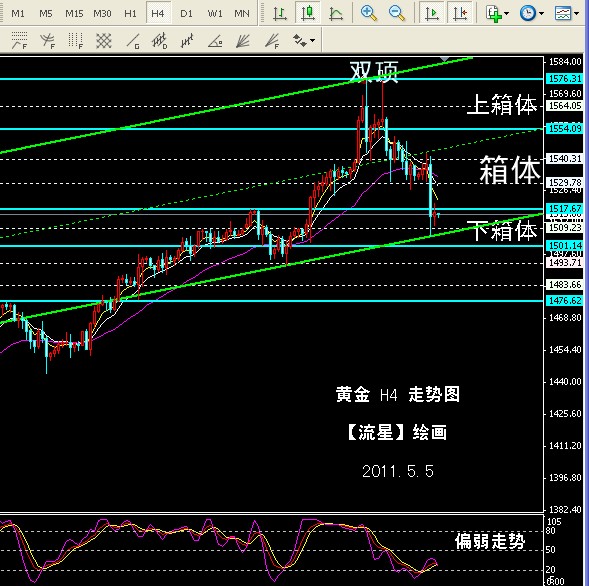This screenshot has height=586, width=589.
Task: Select the Fibonacci fan tool
Action: pyautogui.click(x=272, y=41)
